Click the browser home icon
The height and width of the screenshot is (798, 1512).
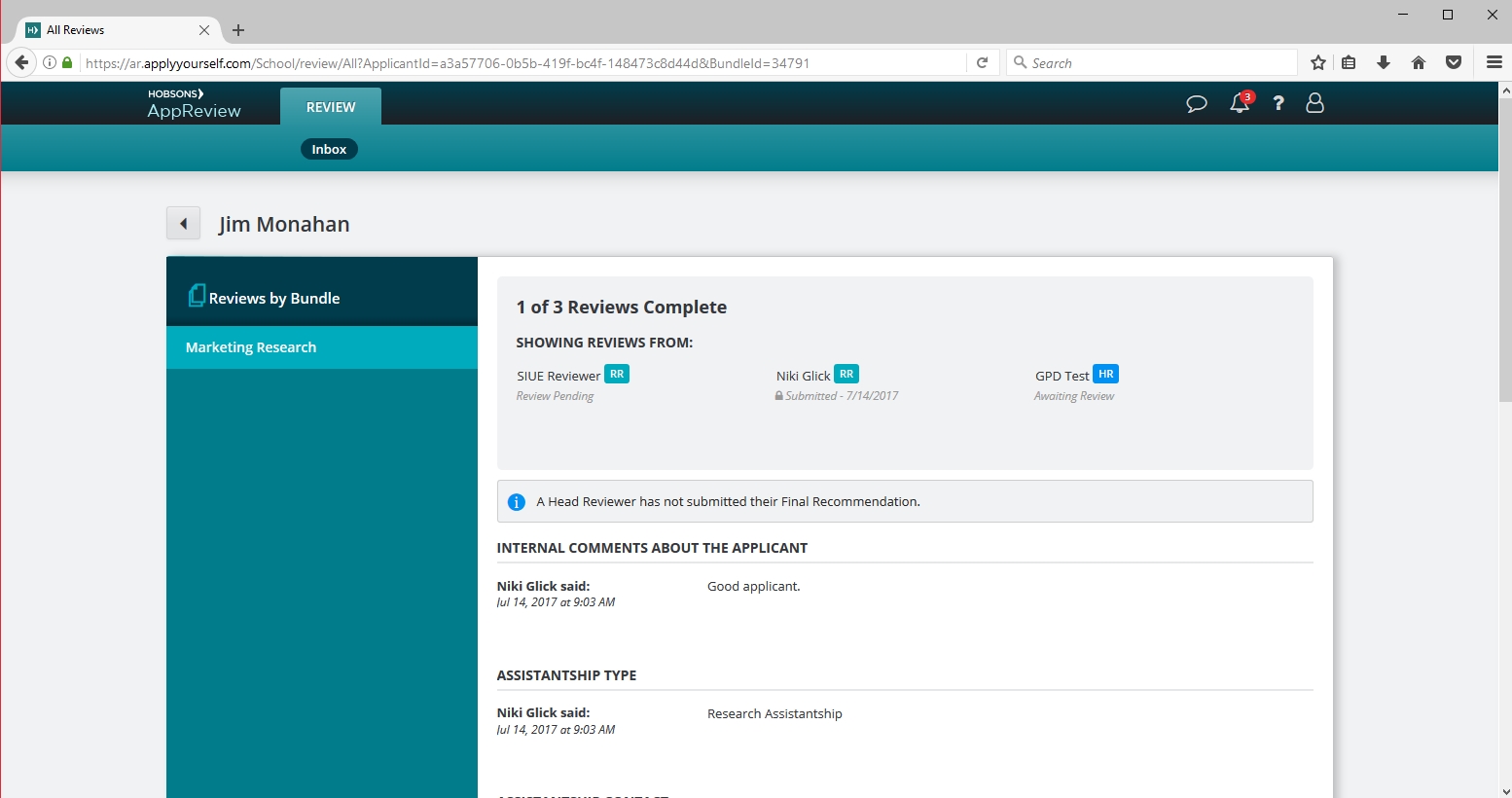(x=1419, y=63)
